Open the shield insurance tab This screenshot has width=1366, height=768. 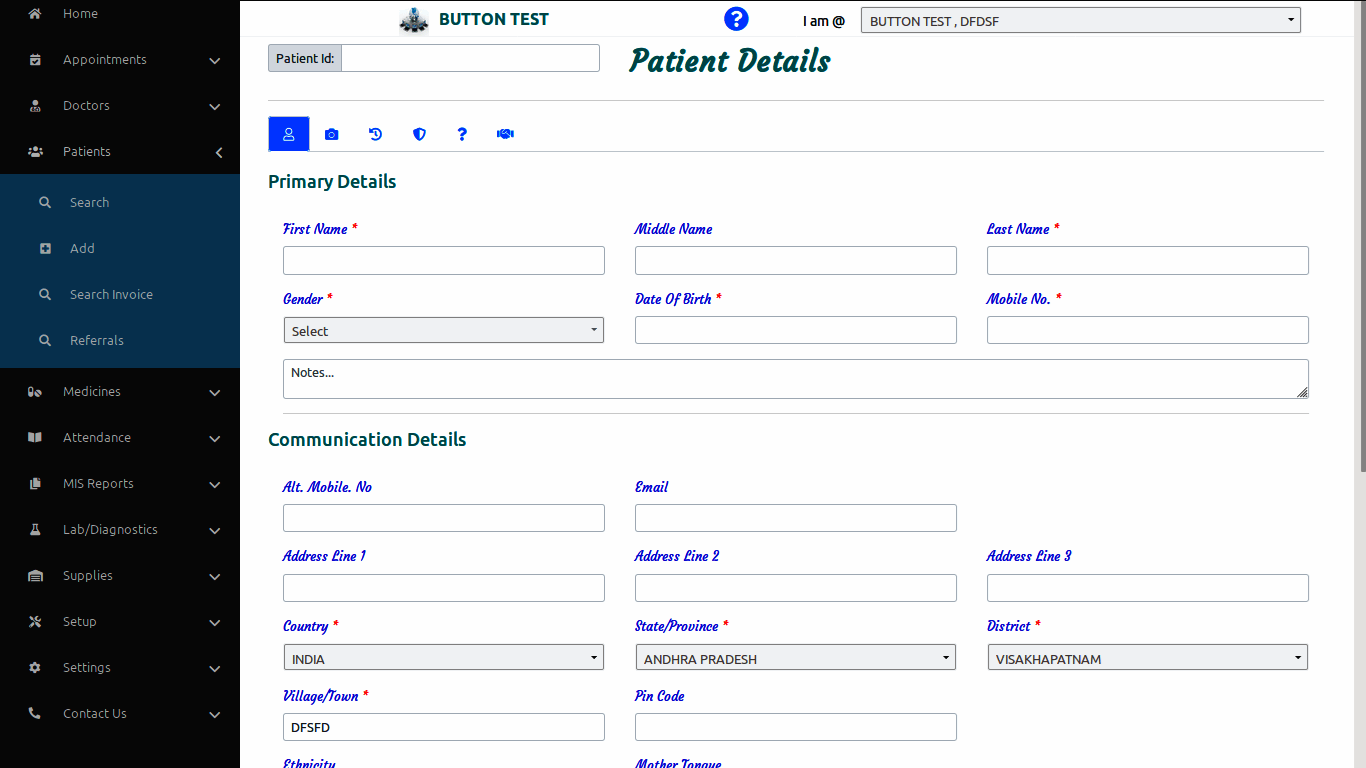pyautogui.click(x=419, y=134)
